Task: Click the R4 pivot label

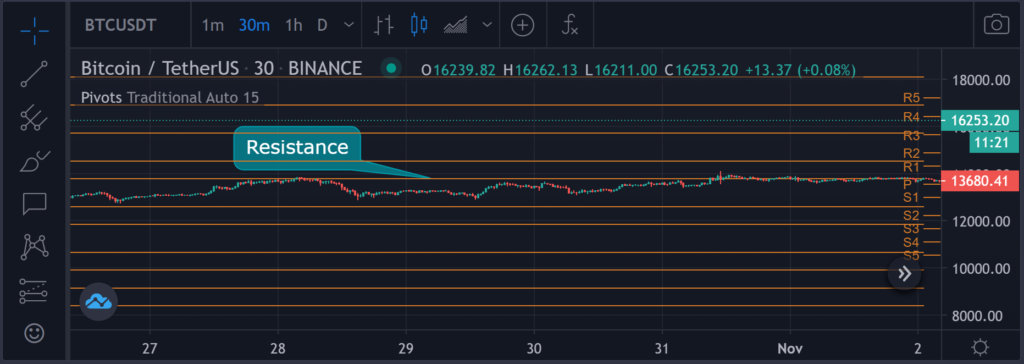Action: (x=912, y=117)
